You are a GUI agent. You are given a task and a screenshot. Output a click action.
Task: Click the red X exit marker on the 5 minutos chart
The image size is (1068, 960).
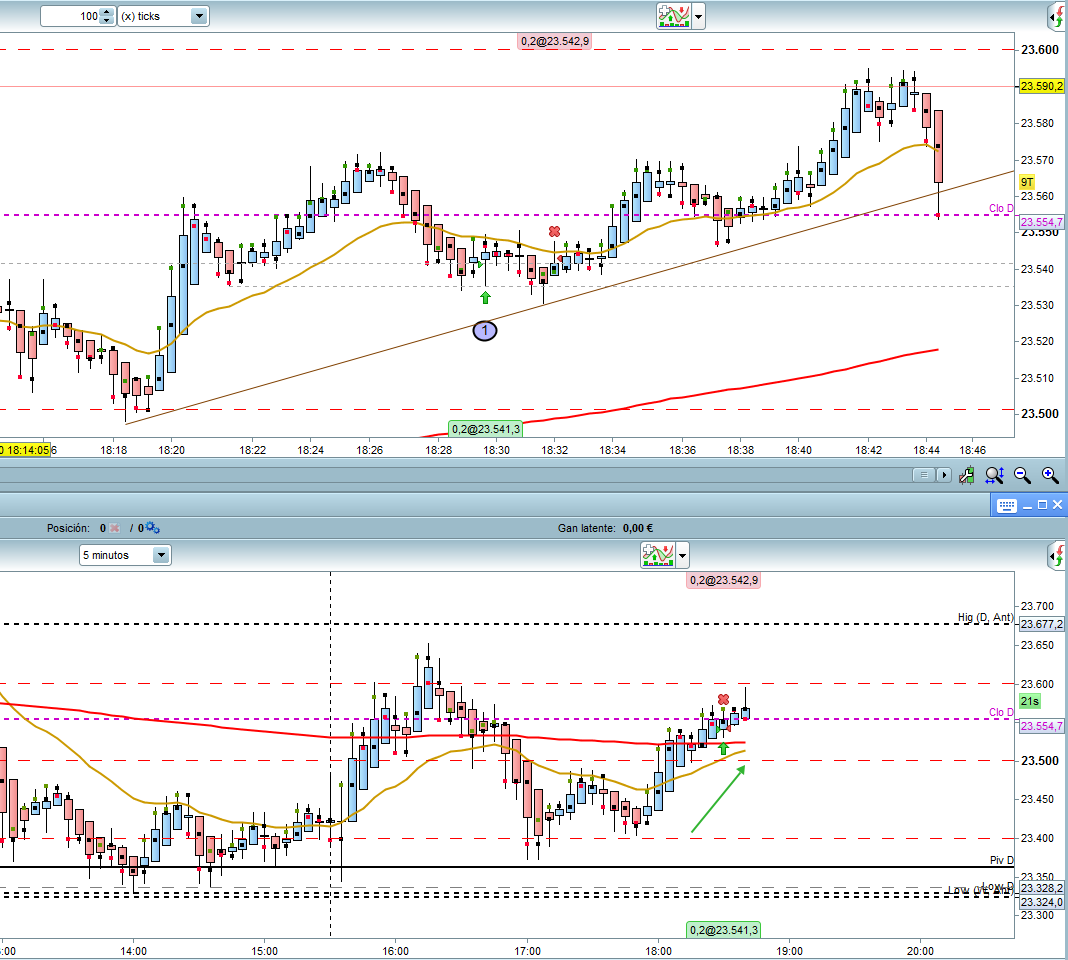[723, 699]
